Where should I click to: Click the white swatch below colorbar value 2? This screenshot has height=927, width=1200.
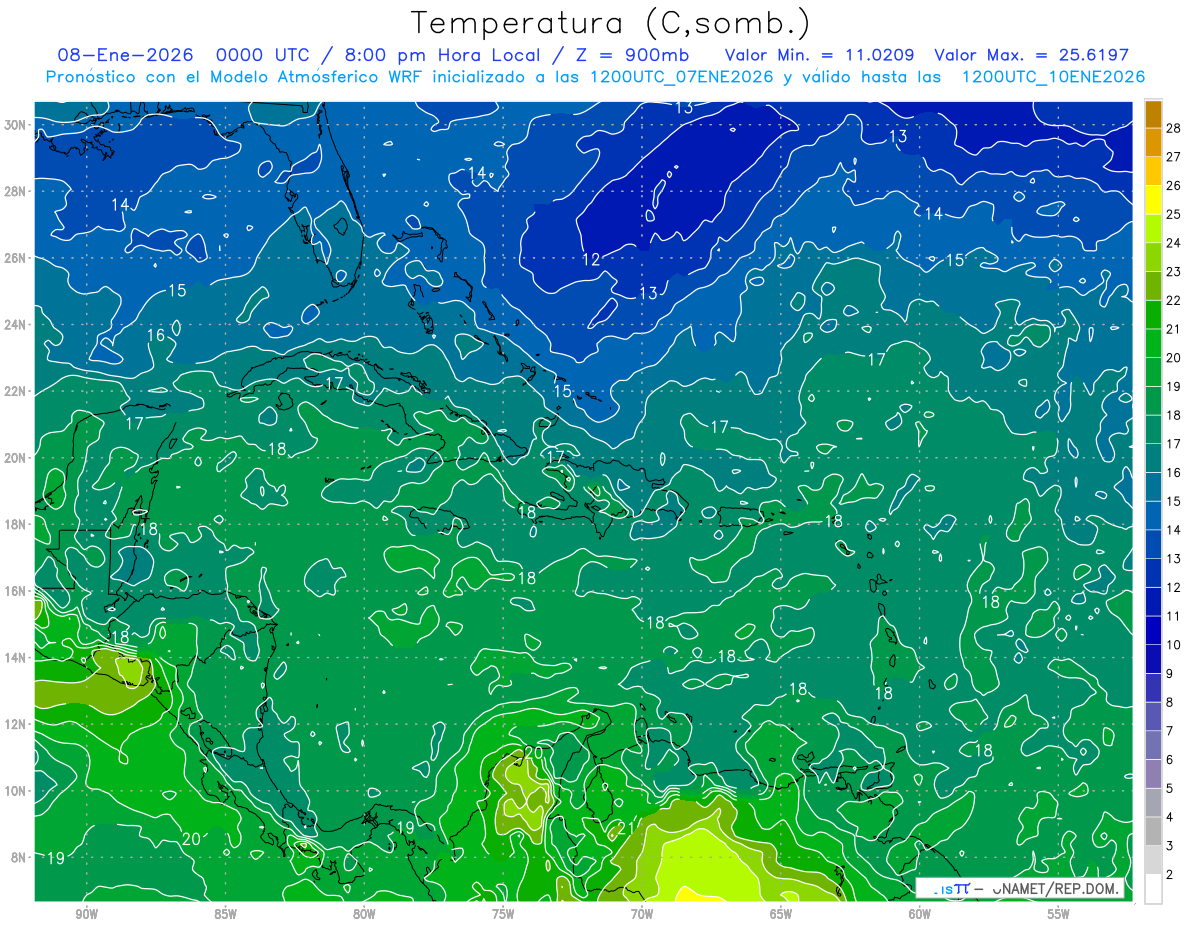(1153, 889)
